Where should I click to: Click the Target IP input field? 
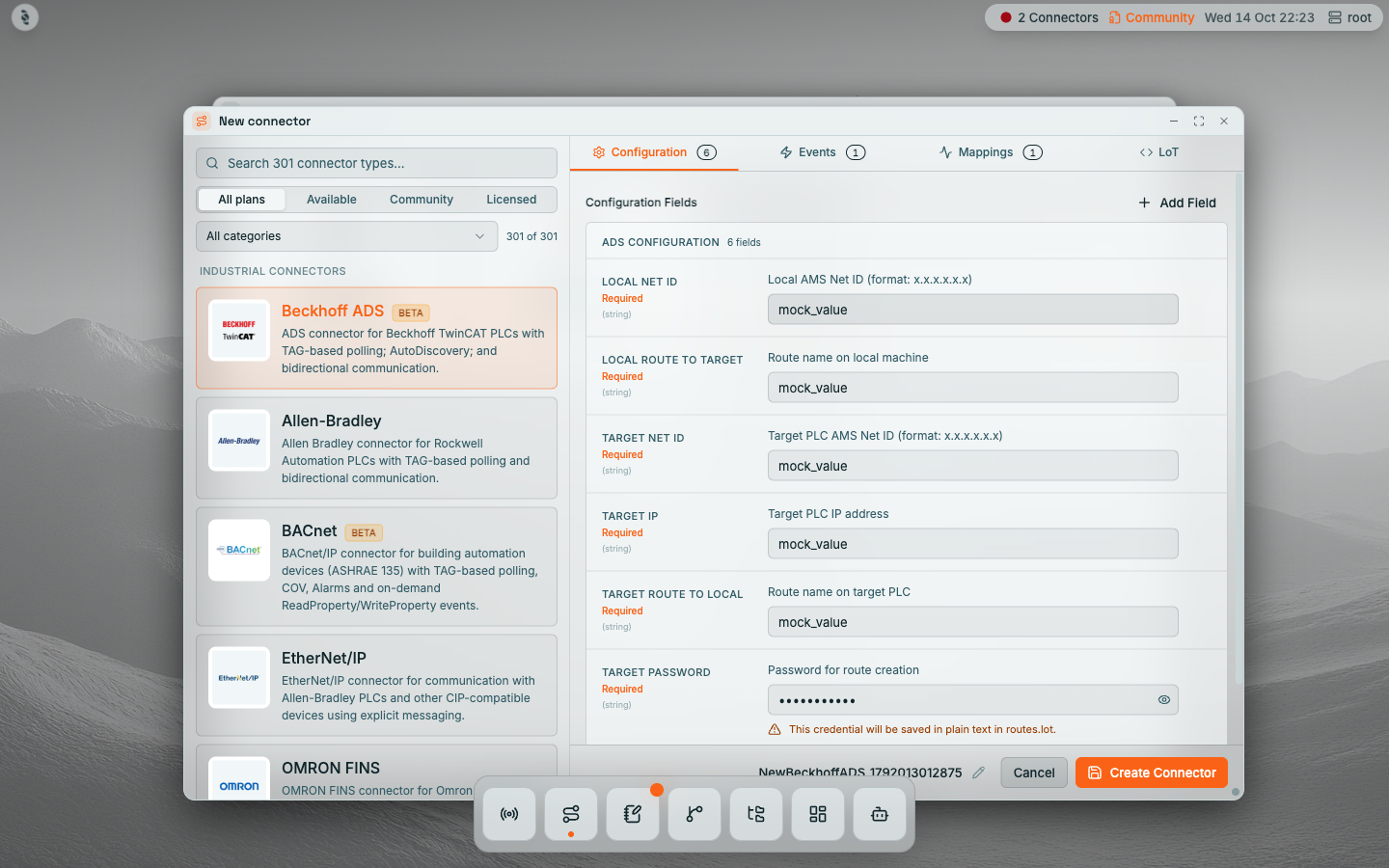click(973, 544)
